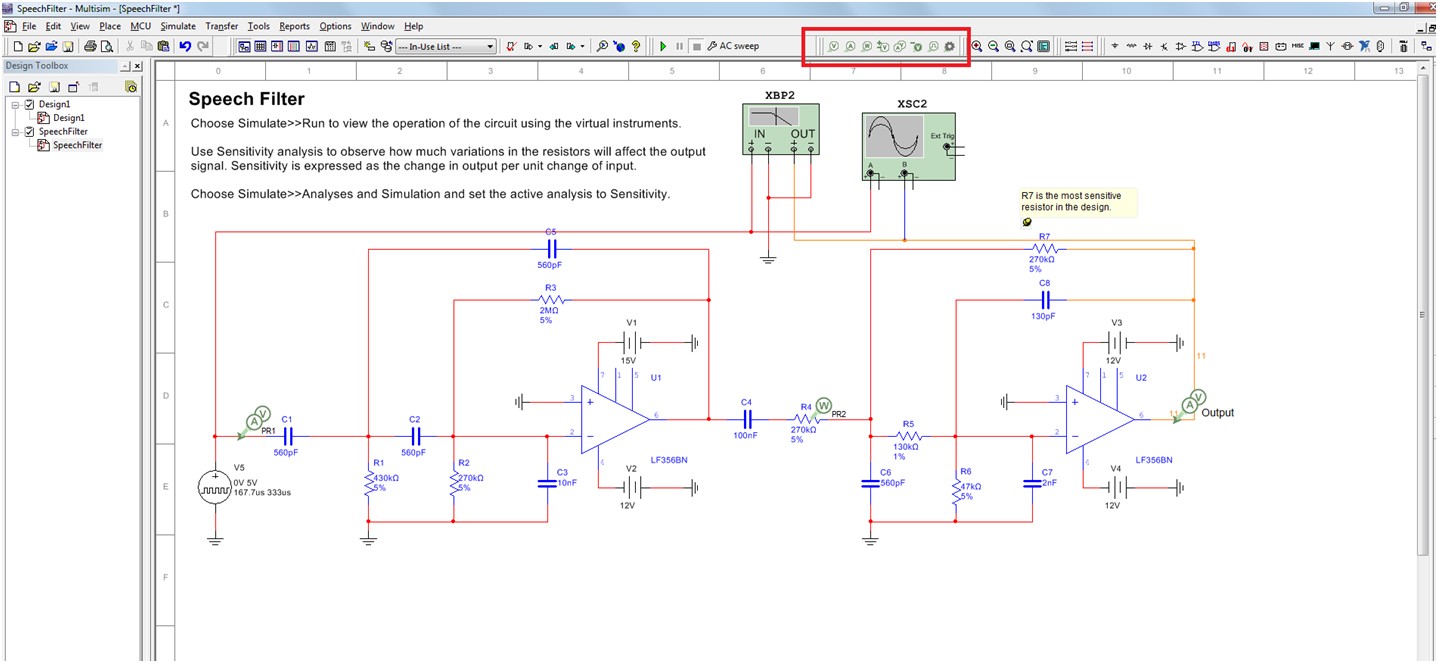
Task: Open the Transfer menu
Action: 221,26
